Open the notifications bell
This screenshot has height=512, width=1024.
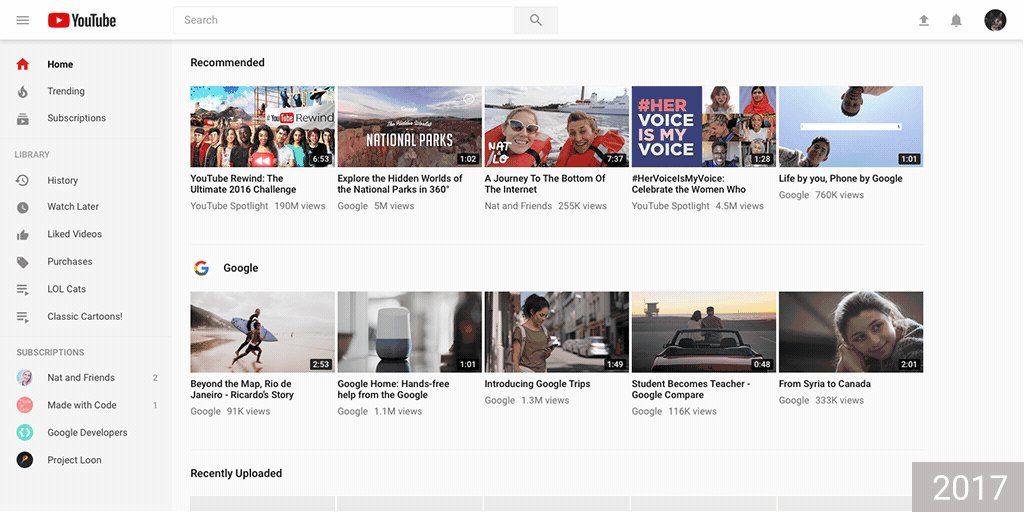956,20
